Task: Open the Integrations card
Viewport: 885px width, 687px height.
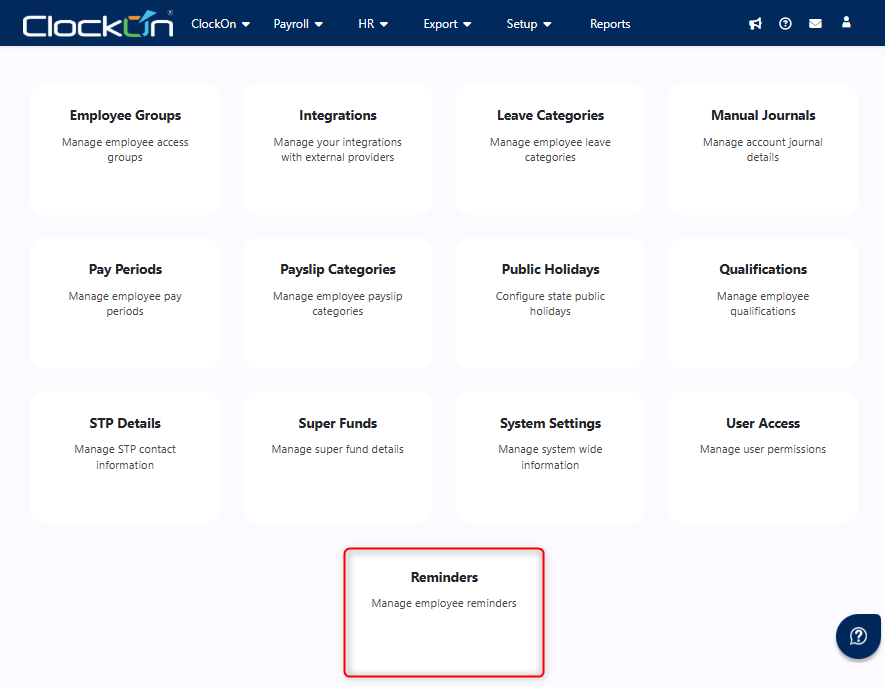Action: (338, 150)
